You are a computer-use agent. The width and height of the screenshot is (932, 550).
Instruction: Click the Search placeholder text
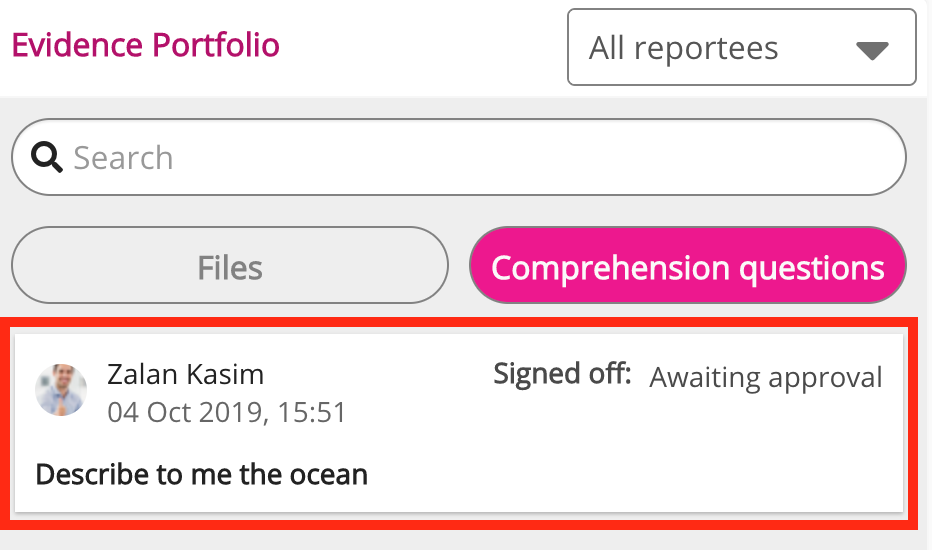tap(123, 157)
